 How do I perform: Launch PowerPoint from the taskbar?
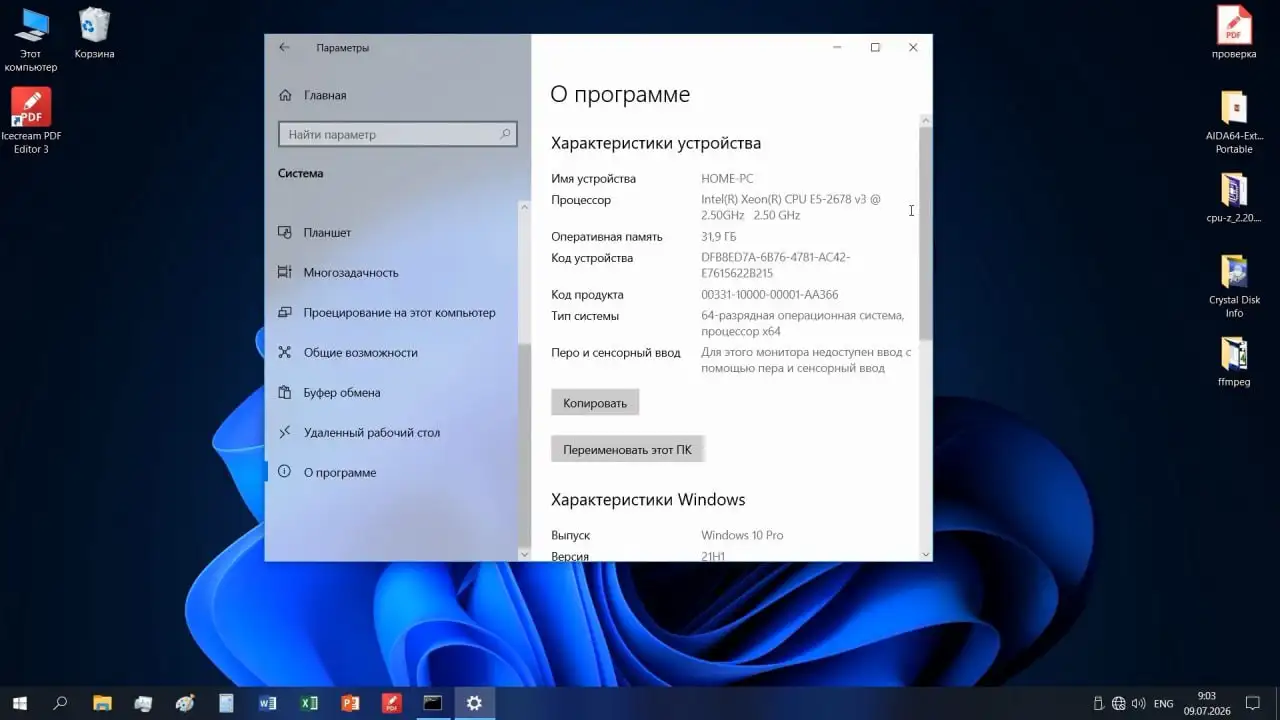(x=350, y=703)
